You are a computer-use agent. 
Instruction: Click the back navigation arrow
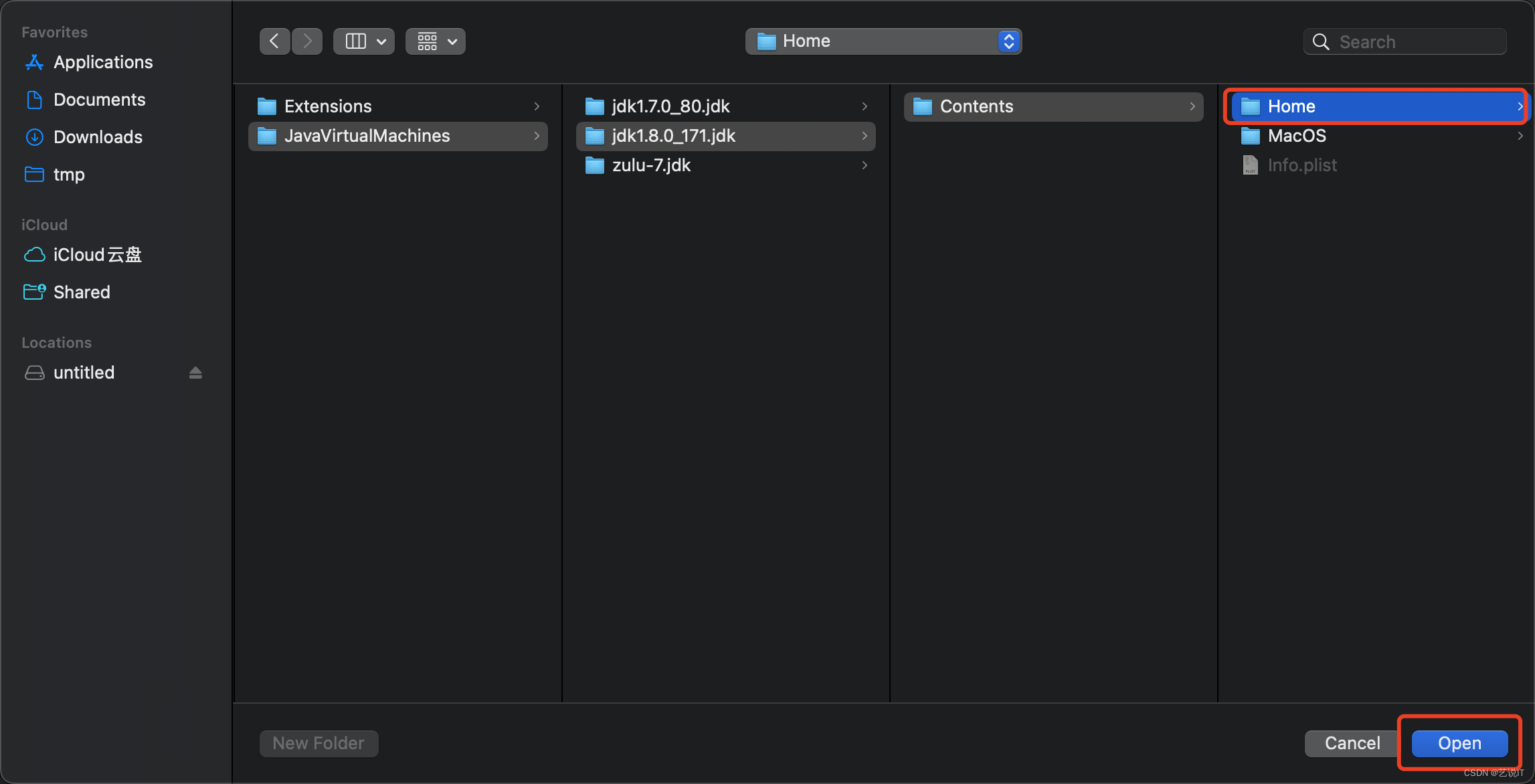point(275,40)
